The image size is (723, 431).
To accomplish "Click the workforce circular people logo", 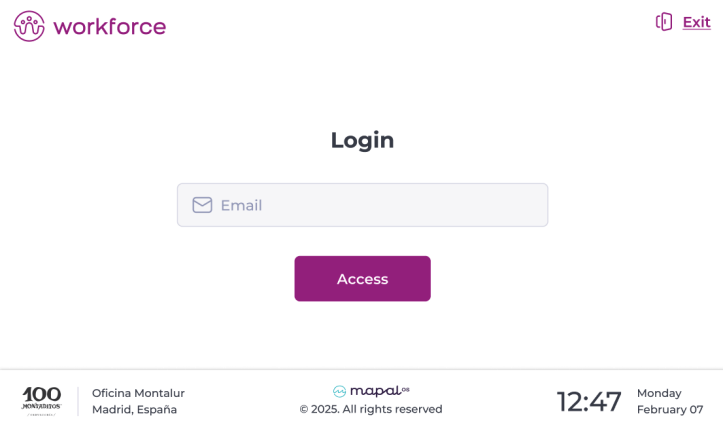I will 29,26.
